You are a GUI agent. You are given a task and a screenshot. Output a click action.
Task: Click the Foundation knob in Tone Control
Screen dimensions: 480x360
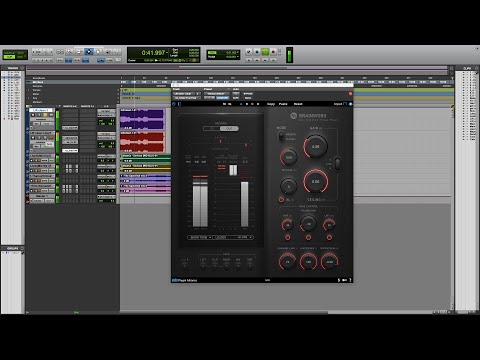[308, 224]
